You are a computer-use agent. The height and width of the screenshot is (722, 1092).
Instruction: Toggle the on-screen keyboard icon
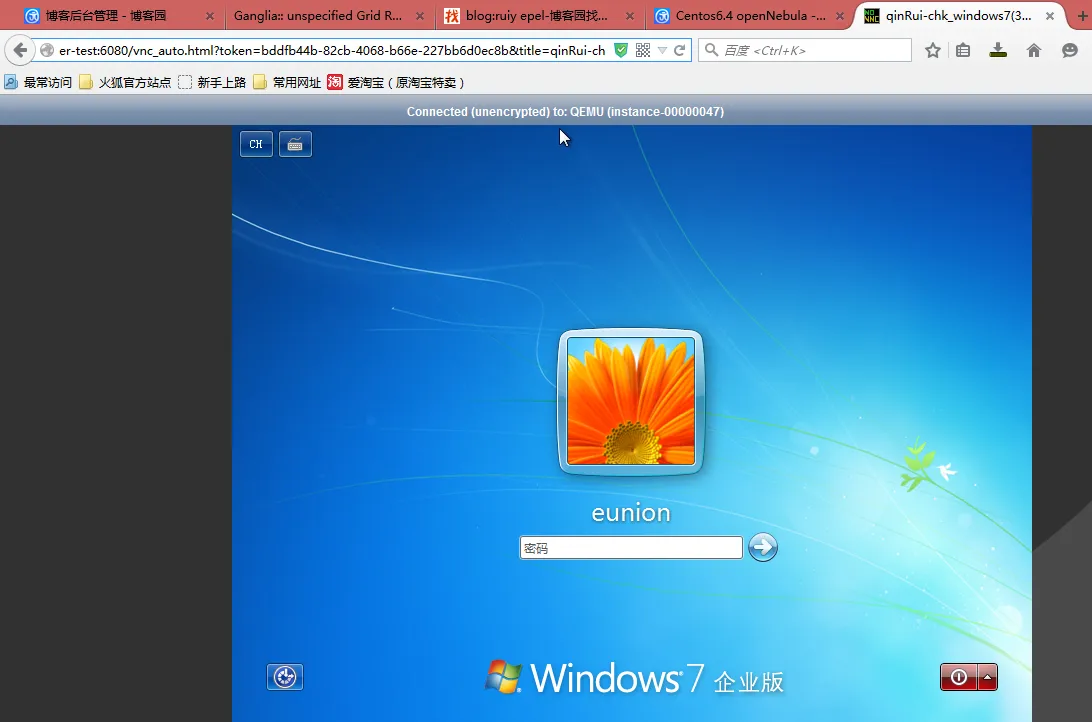tap(295, 144)
